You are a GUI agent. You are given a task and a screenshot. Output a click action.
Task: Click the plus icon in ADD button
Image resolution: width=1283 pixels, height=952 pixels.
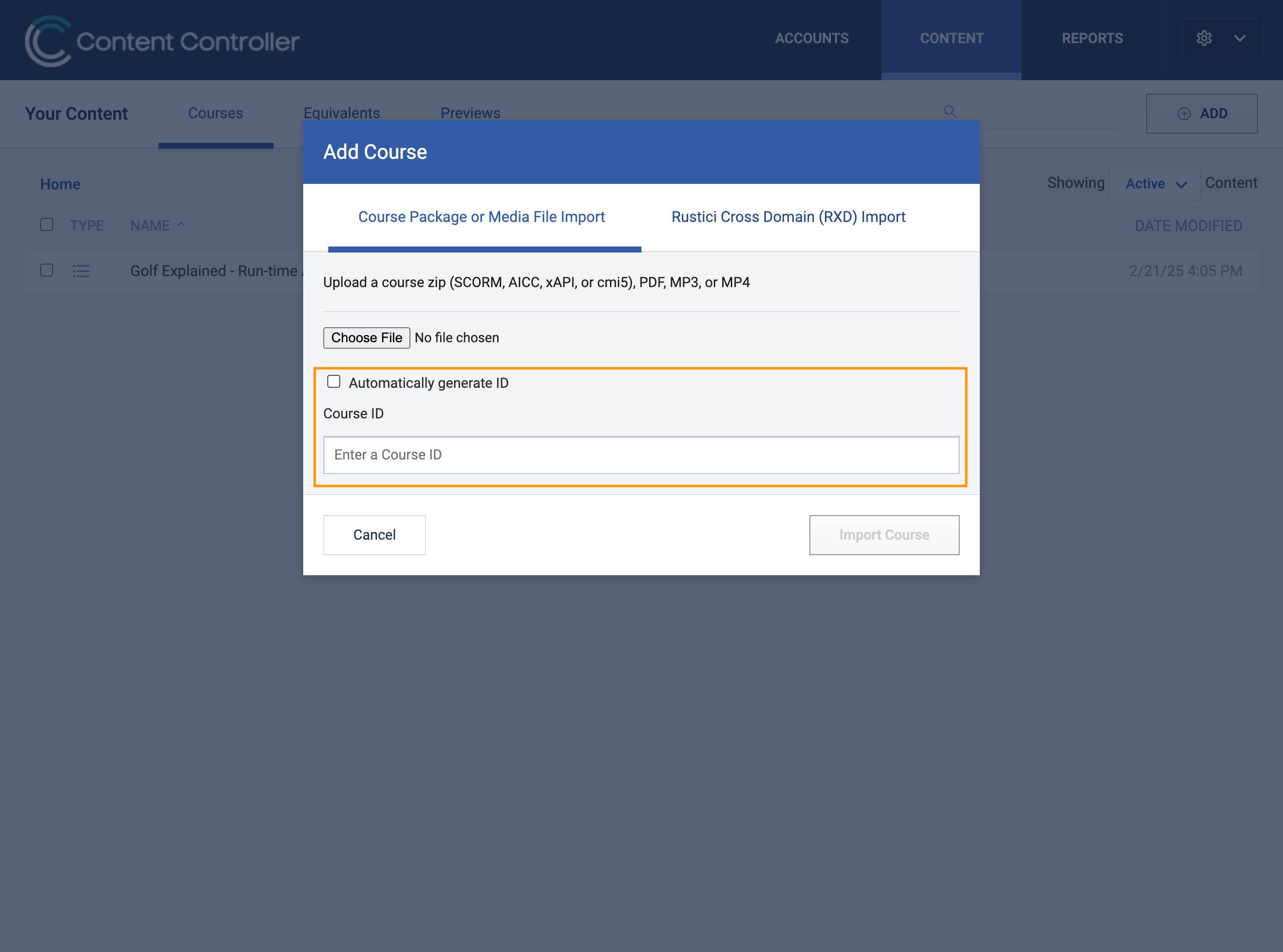pos(1184,114)
